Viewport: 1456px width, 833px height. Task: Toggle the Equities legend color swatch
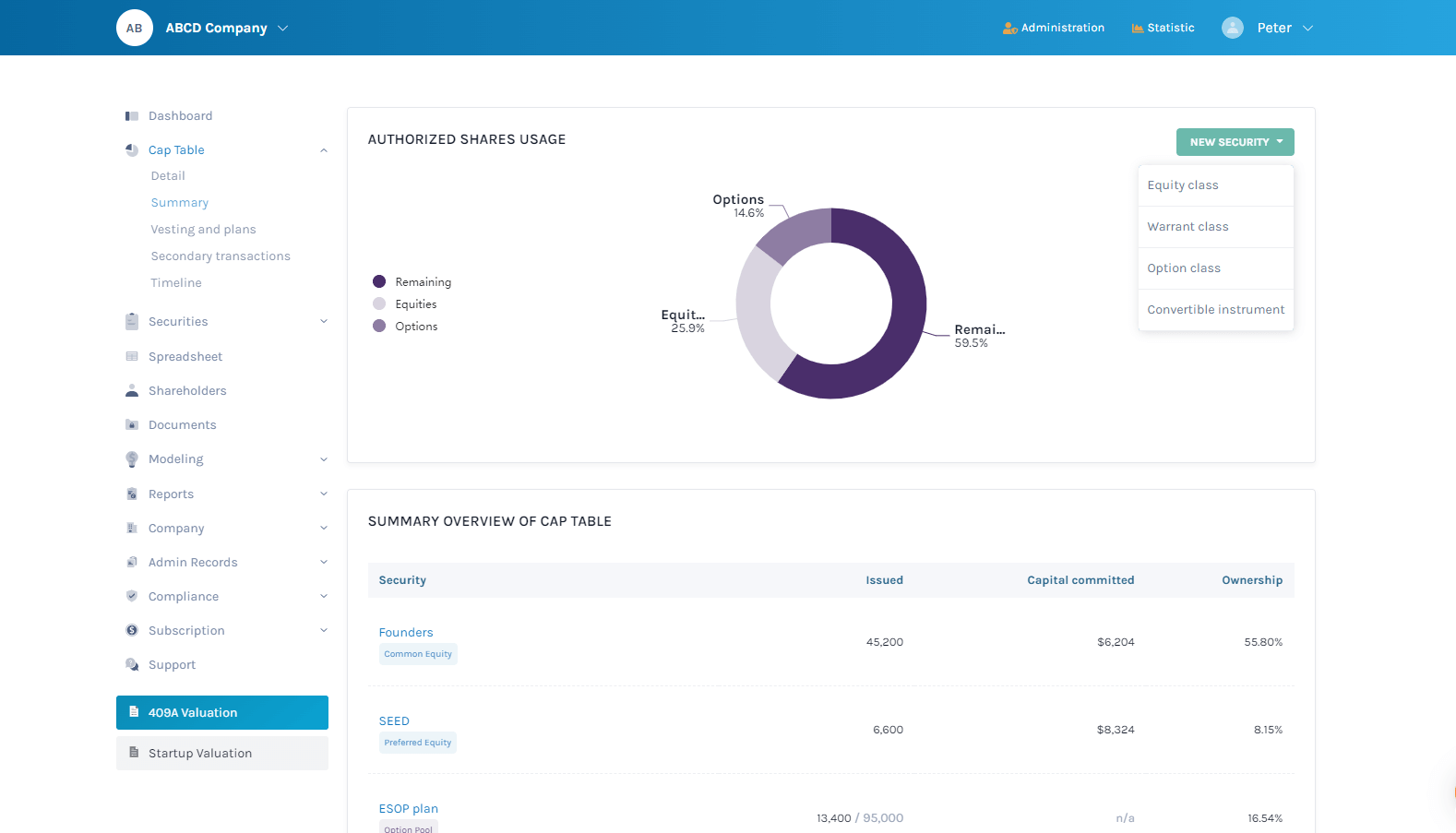point(379,303)
